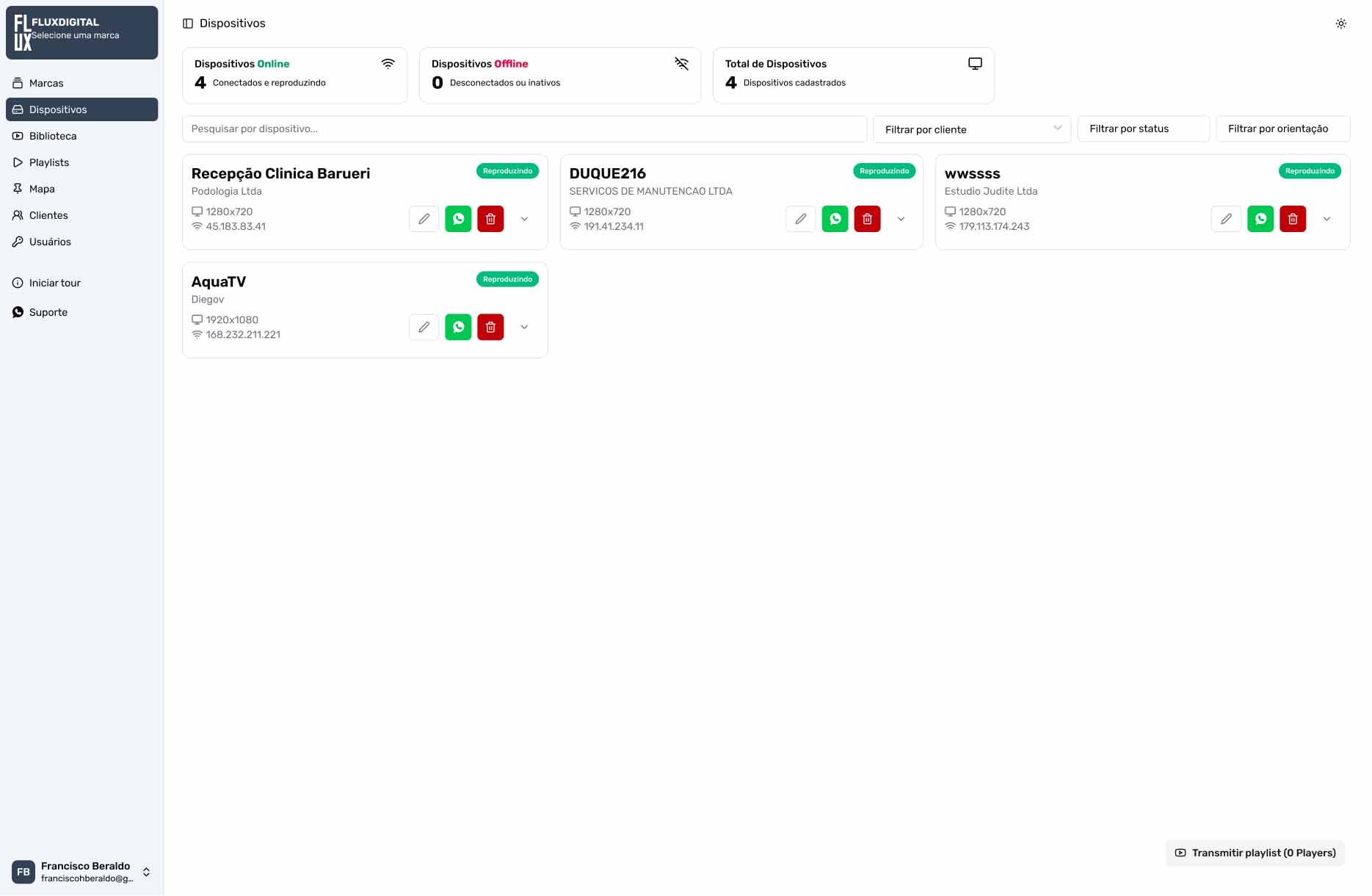Go to Biblioteca in the sidebar
1372x896 pixels.
(53, 136)
